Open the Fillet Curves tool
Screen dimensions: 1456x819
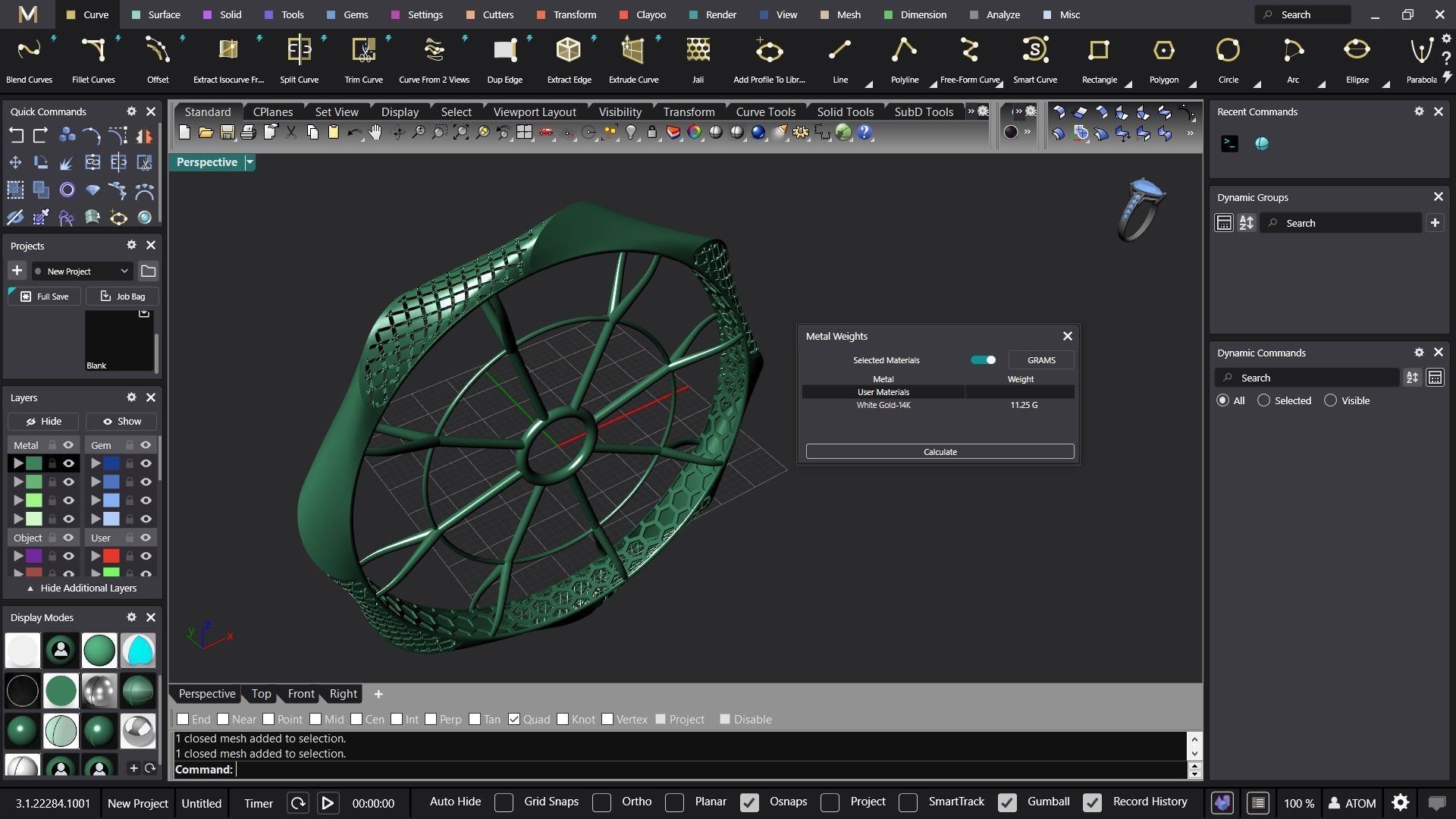tap(93, 52)
